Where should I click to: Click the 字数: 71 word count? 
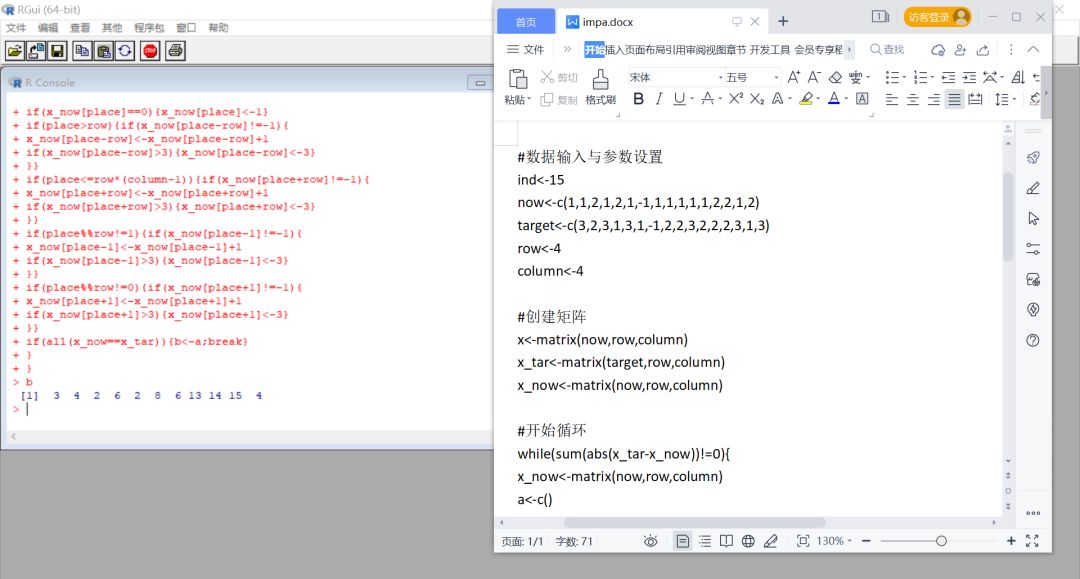click(x=574, y=542)
